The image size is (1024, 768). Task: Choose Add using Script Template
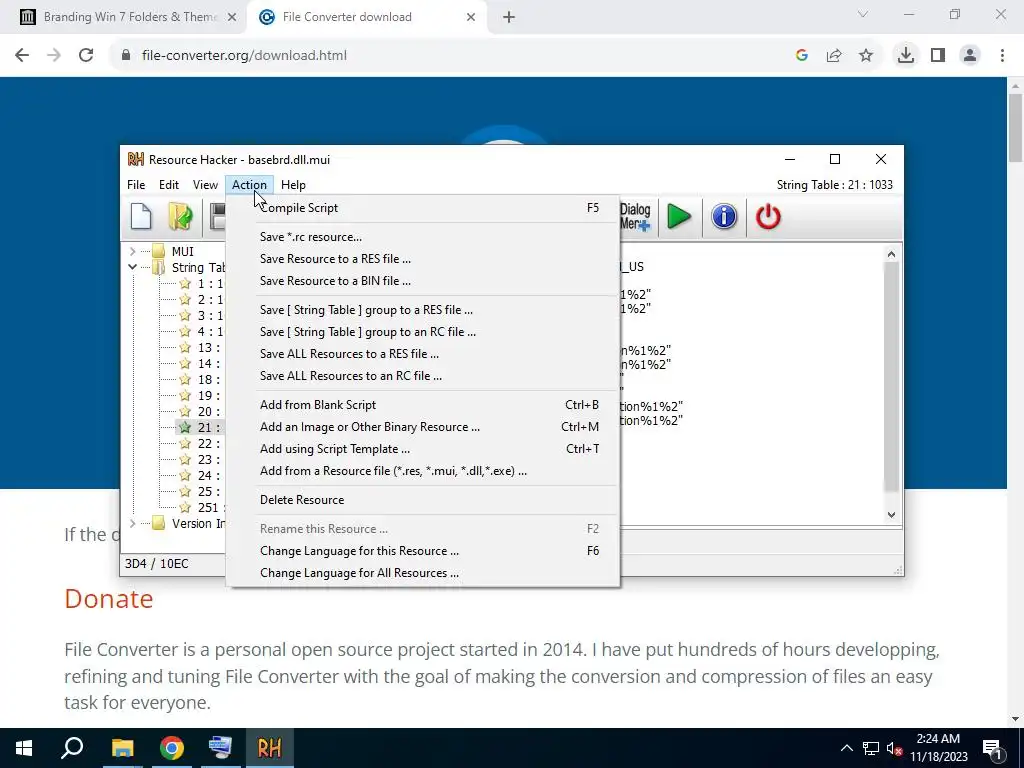pos(423,449)
